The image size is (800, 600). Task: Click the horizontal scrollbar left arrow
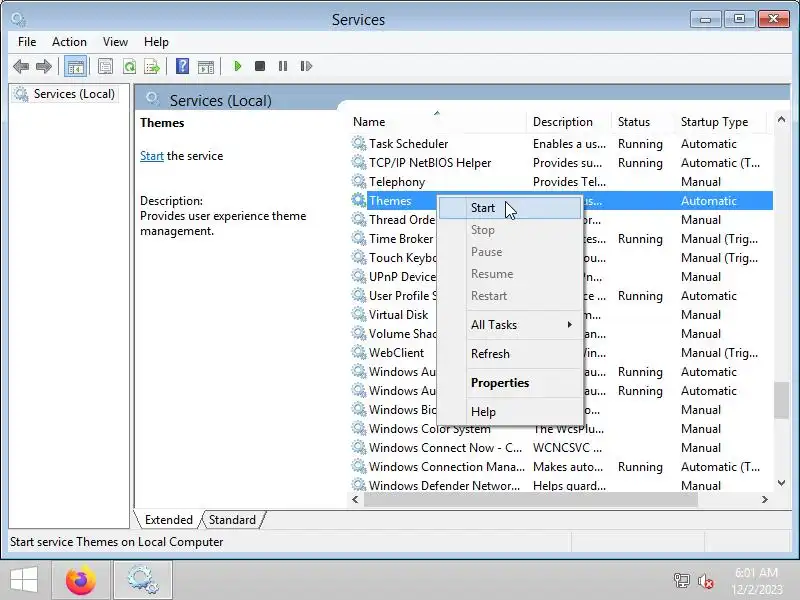[x=356, y=499]
